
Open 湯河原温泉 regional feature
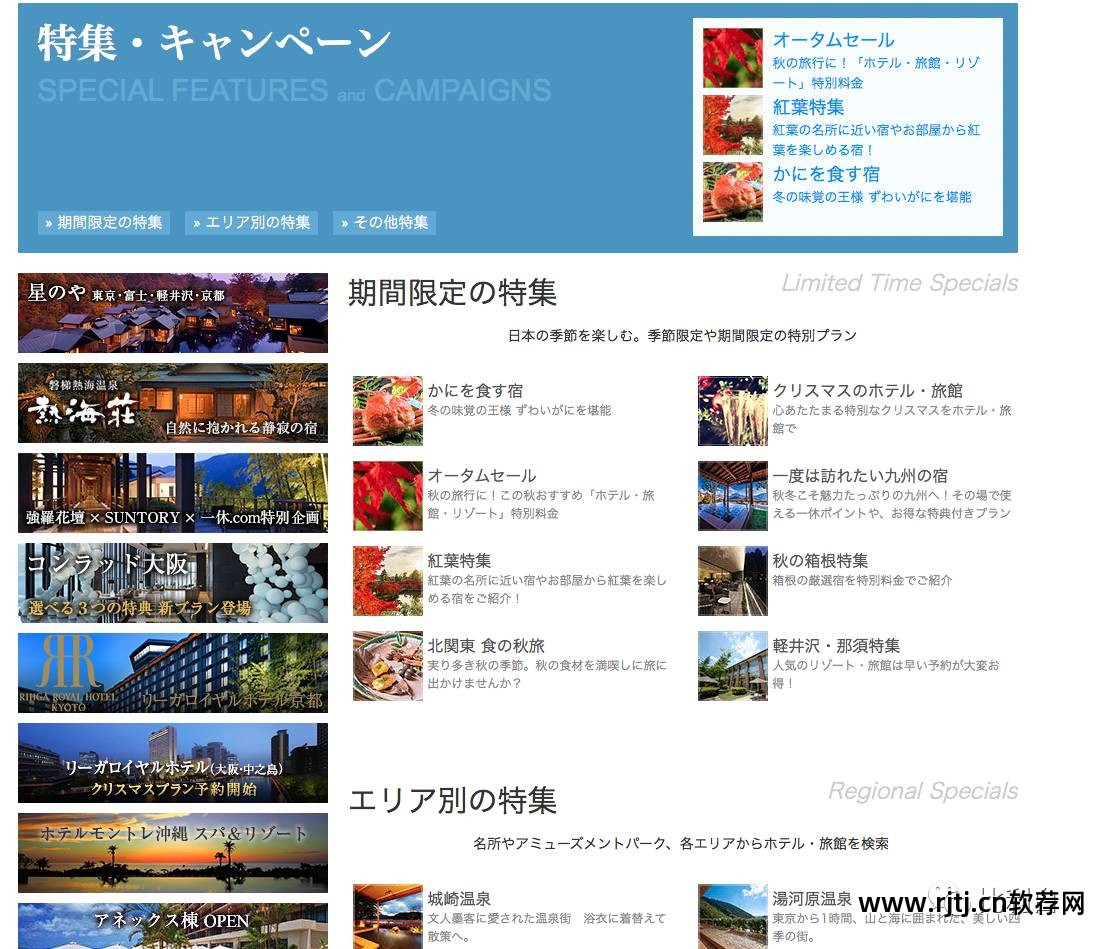click(811, 899)
